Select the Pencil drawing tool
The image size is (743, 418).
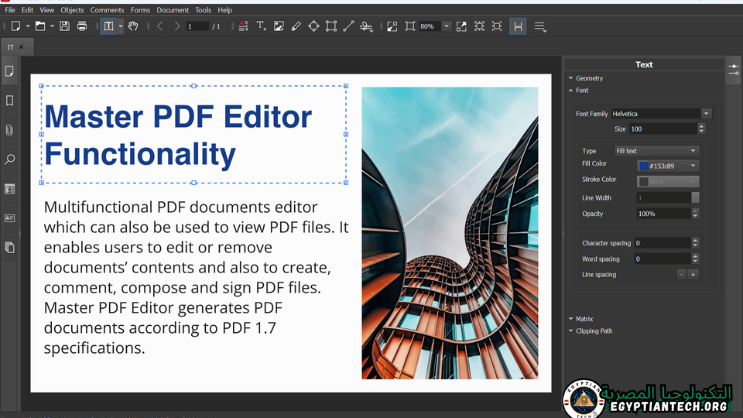pos(296,26)
